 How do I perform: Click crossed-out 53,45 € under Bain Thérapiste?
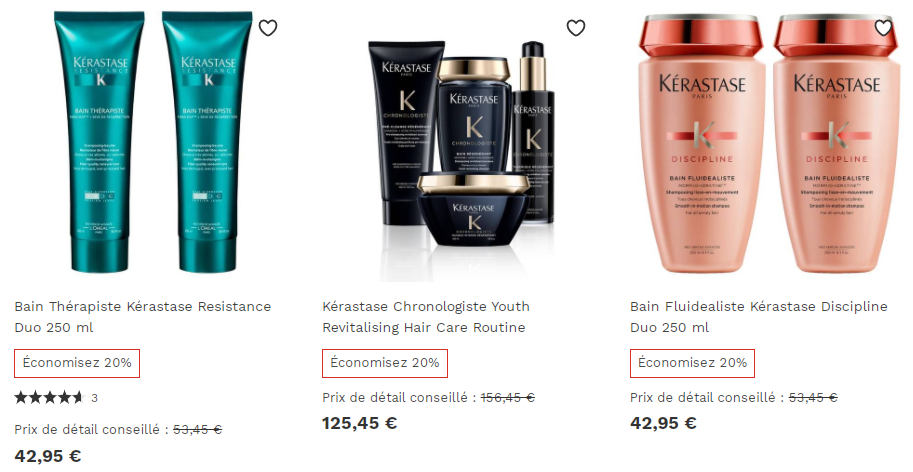pos(197,430)
